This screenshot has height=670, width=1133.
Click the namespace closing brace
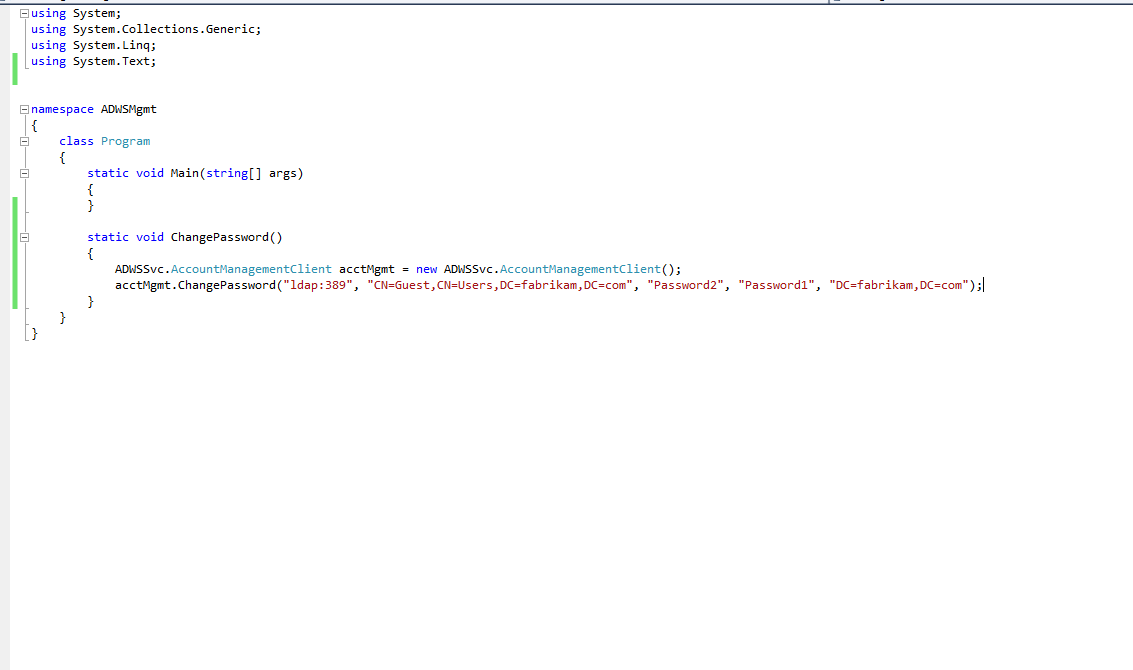[x=33, y=333]
